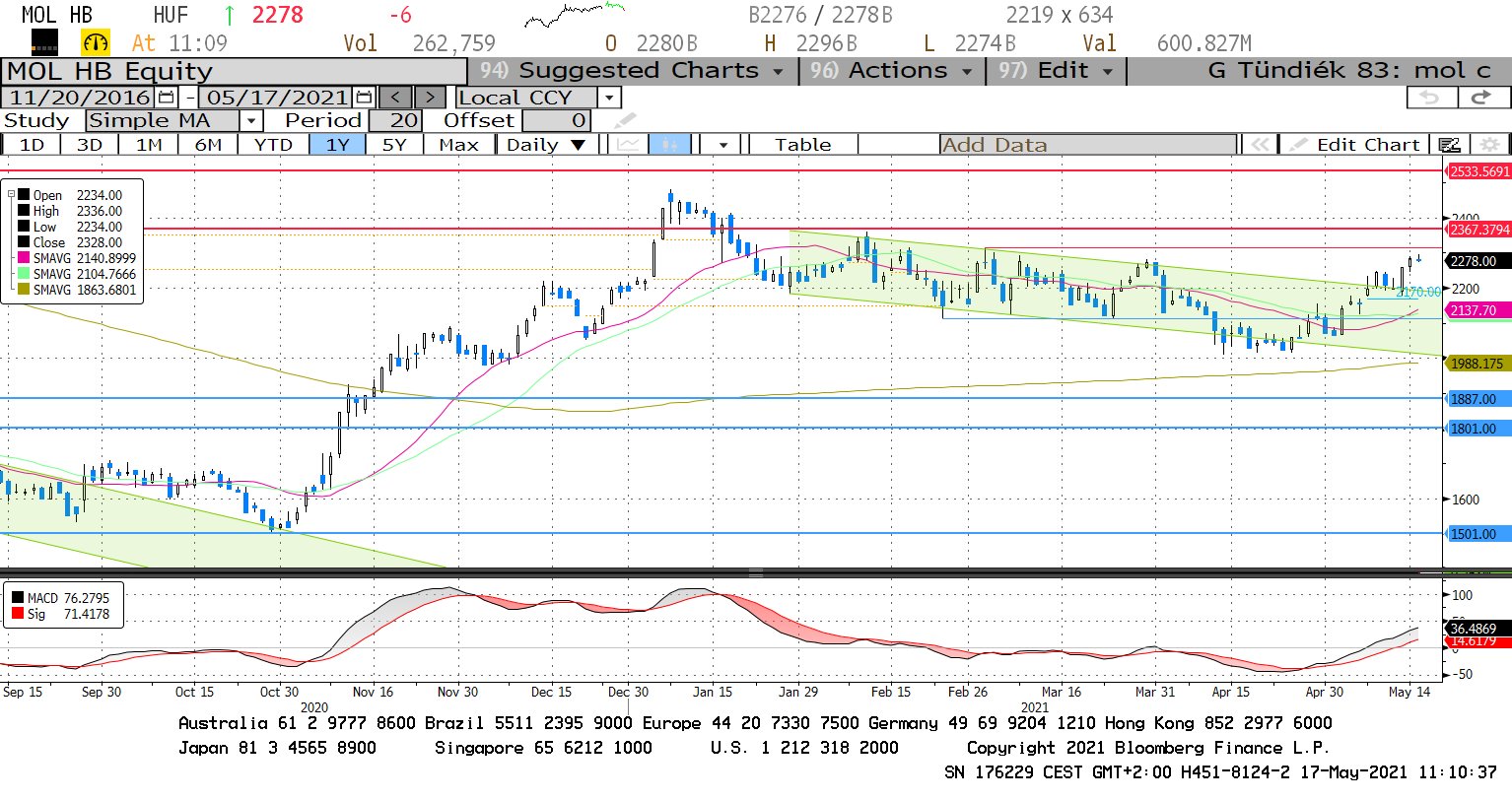Click the Edit Chart button
The height and width of the screenshot is (801, 1512).
tap(1356, 145)
